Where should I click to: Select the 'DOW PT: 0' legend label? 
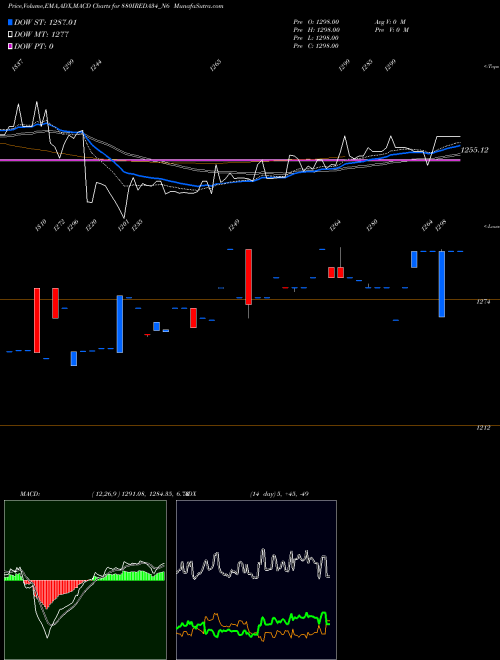pyautogui.click(x=33, y=46)
